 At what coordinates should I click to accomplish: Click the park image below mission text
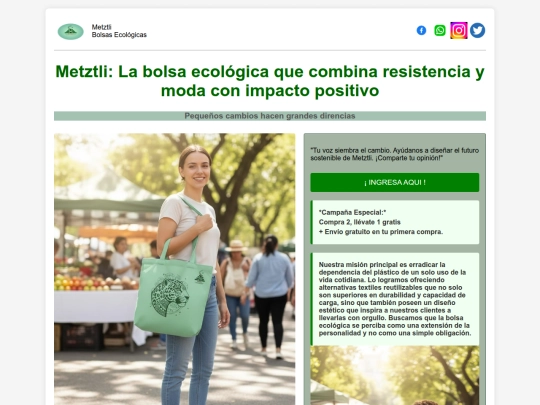tap(395, 375)
